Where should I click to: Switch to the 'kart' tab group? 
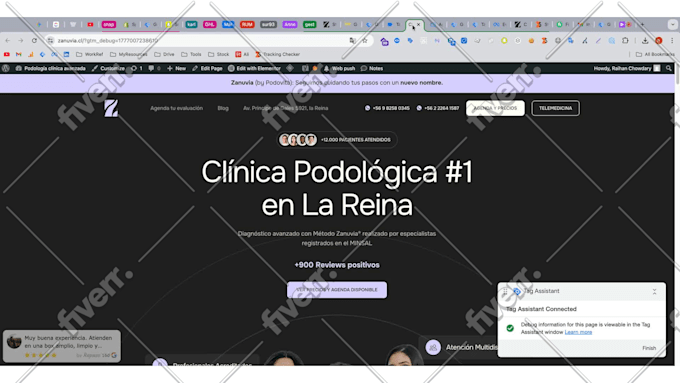tap(191, 24)
